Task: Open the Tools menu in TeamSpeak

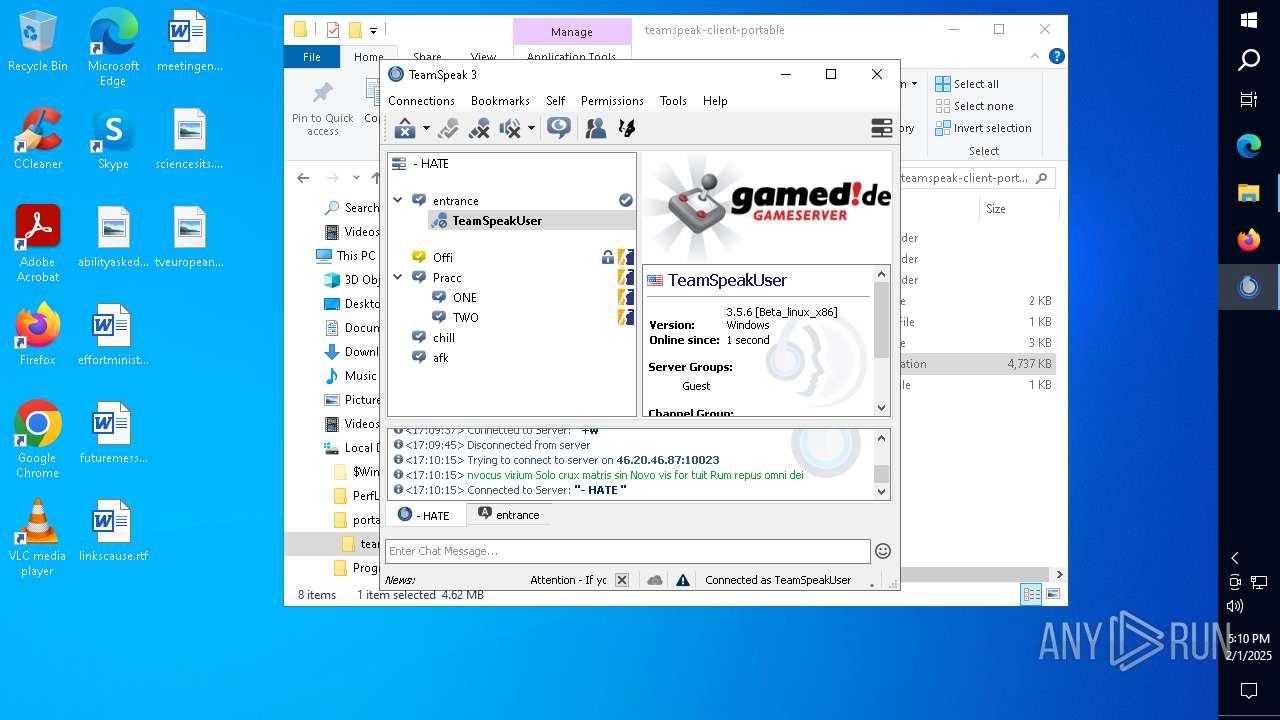Action: coord(673,101)
